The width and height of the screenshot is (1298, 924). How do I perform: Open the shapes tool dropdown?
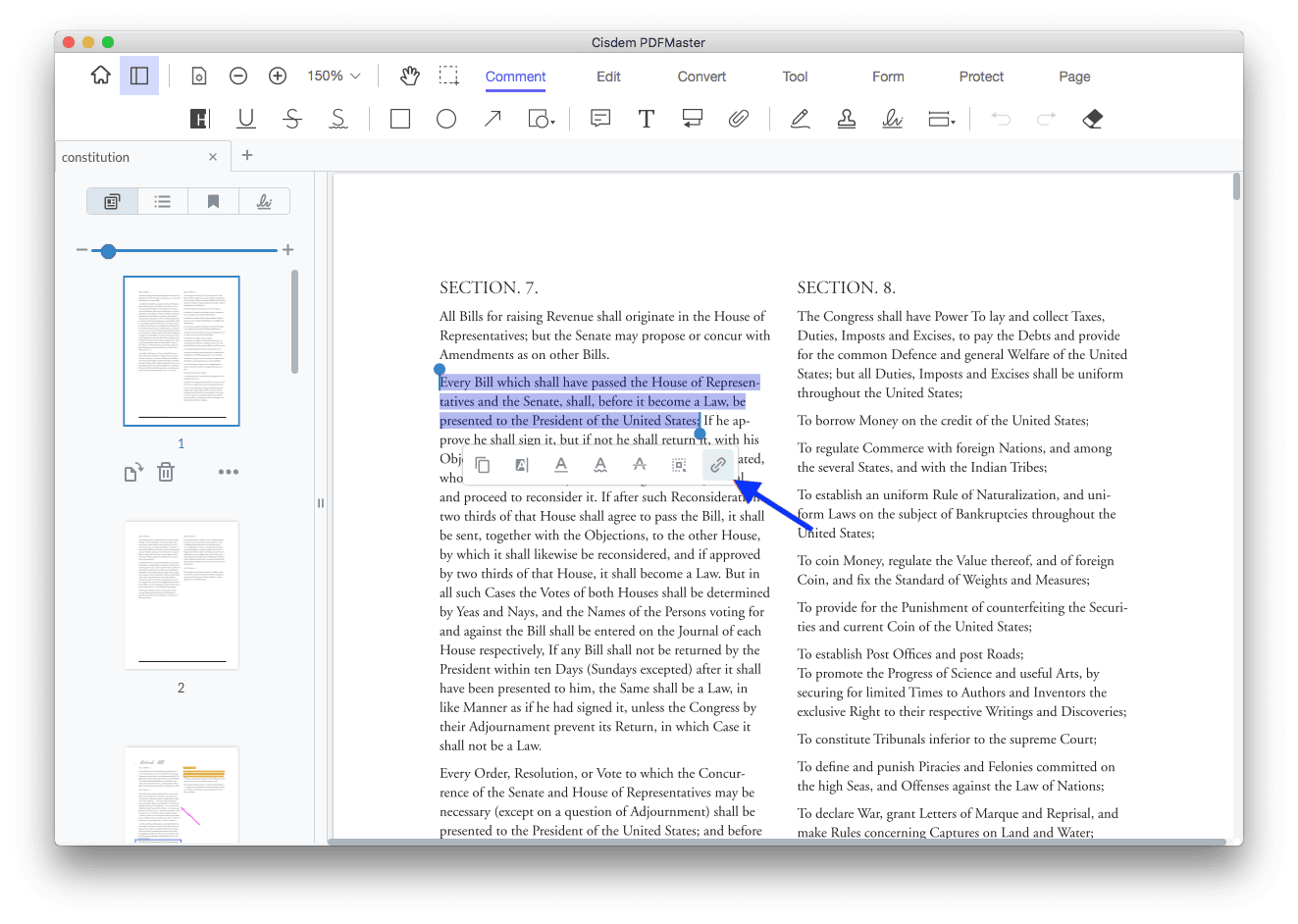tap(542, 119)
